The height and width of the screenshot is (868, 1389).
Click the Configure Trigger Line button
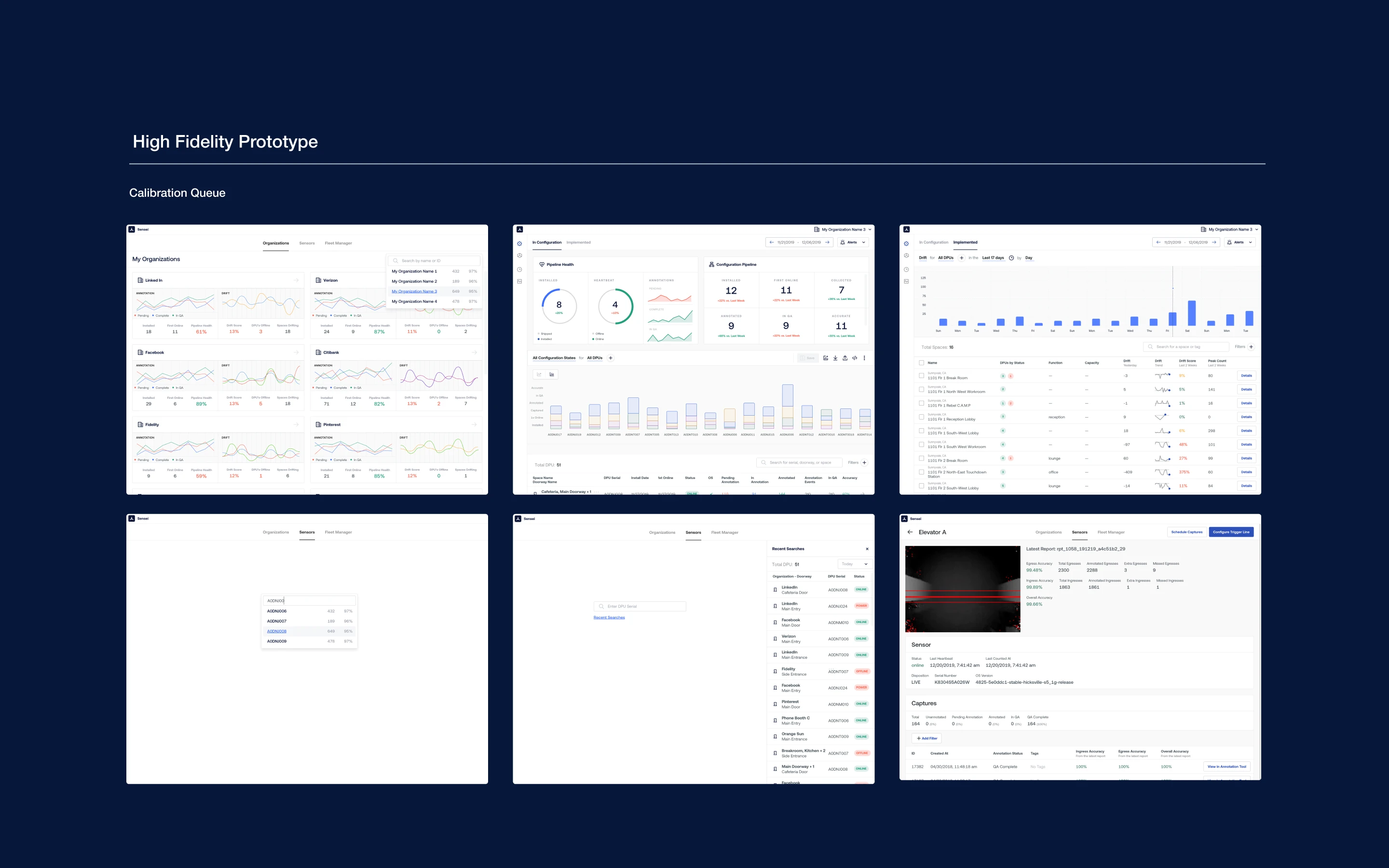[1231, 531]
